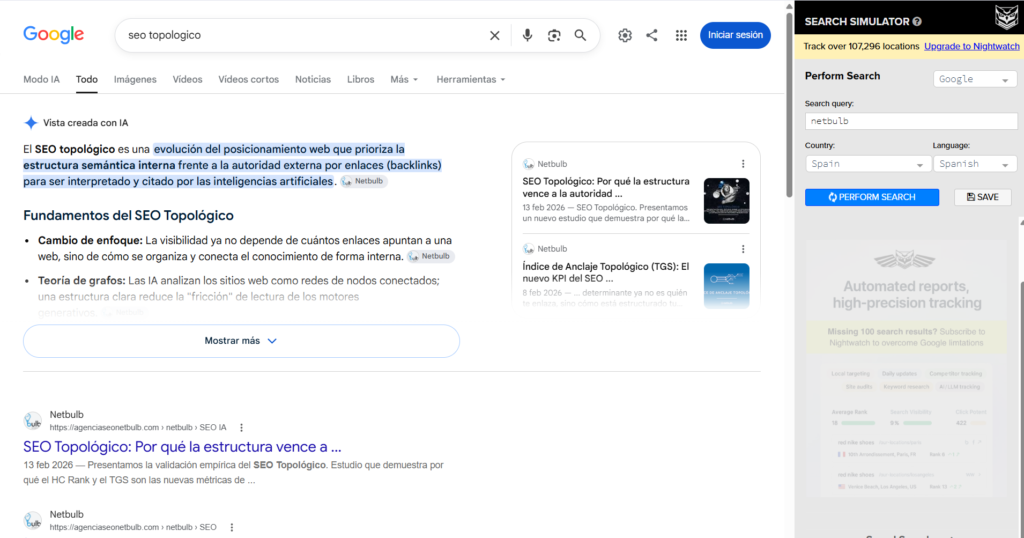This screenshot has height=538, width=1024.
Task: Switch to Imágenes tab
Action: coord(135,80)
